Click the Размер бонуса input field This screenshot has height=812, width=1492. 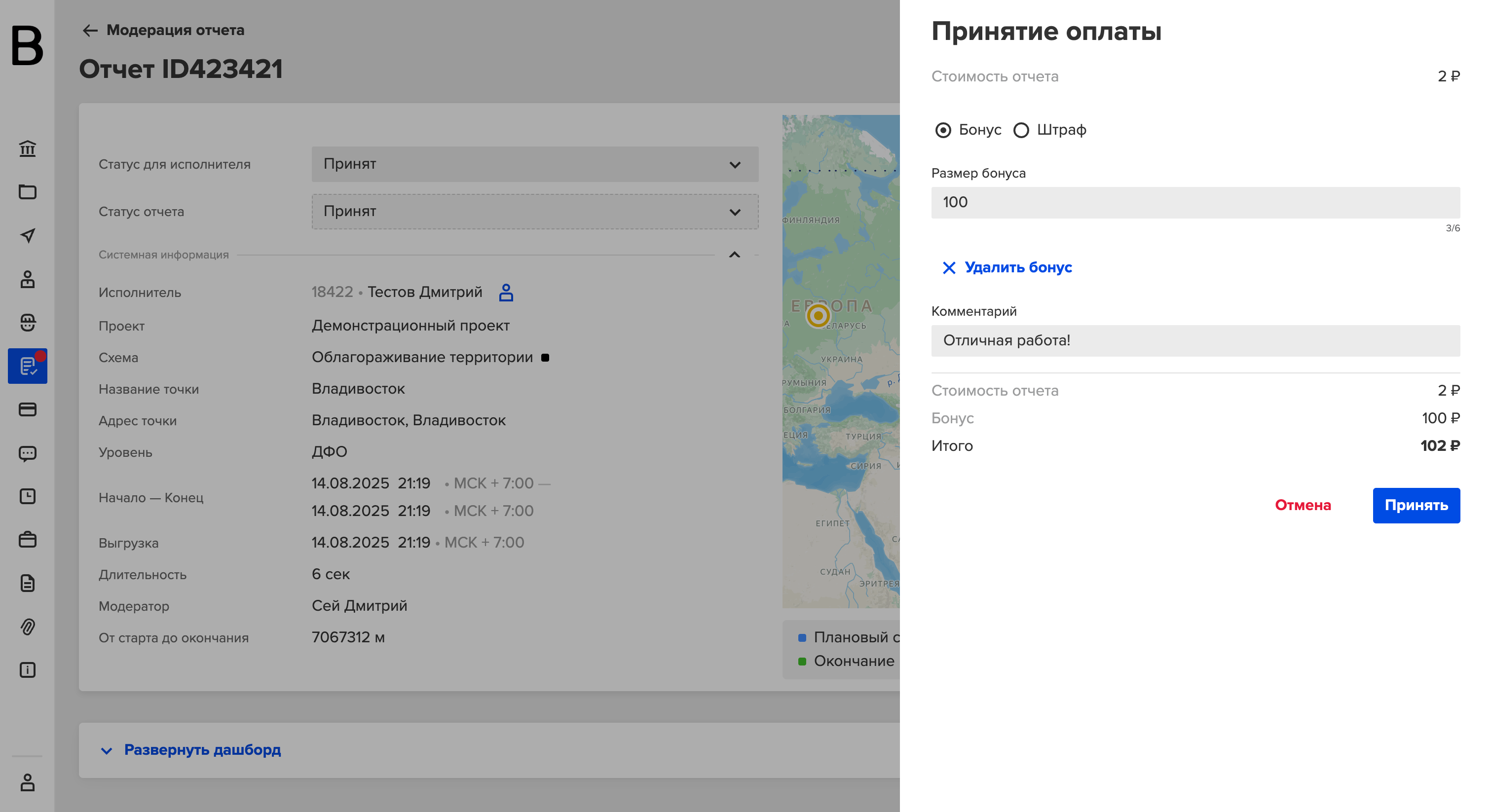point(1195,203)
